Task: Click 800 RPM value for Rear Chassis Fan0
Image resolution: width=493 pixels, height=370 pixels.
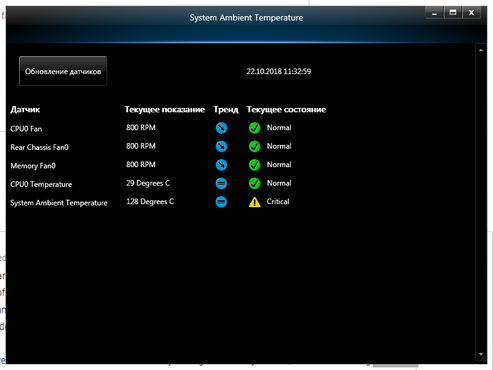Action: tap(141, 146)
